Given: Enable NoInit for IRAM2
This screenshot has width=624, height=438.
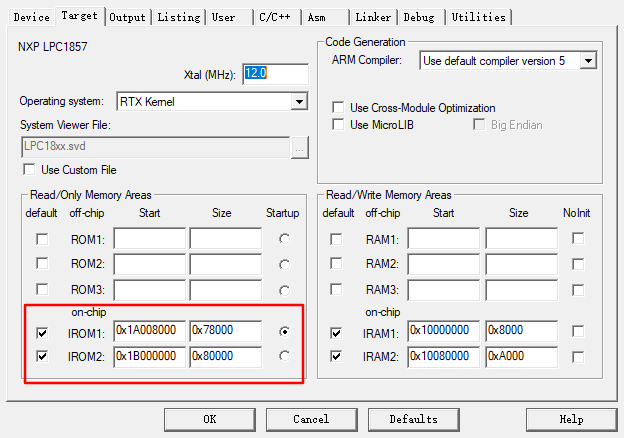Looking at the screenshot, I should [x=578, y=357].
